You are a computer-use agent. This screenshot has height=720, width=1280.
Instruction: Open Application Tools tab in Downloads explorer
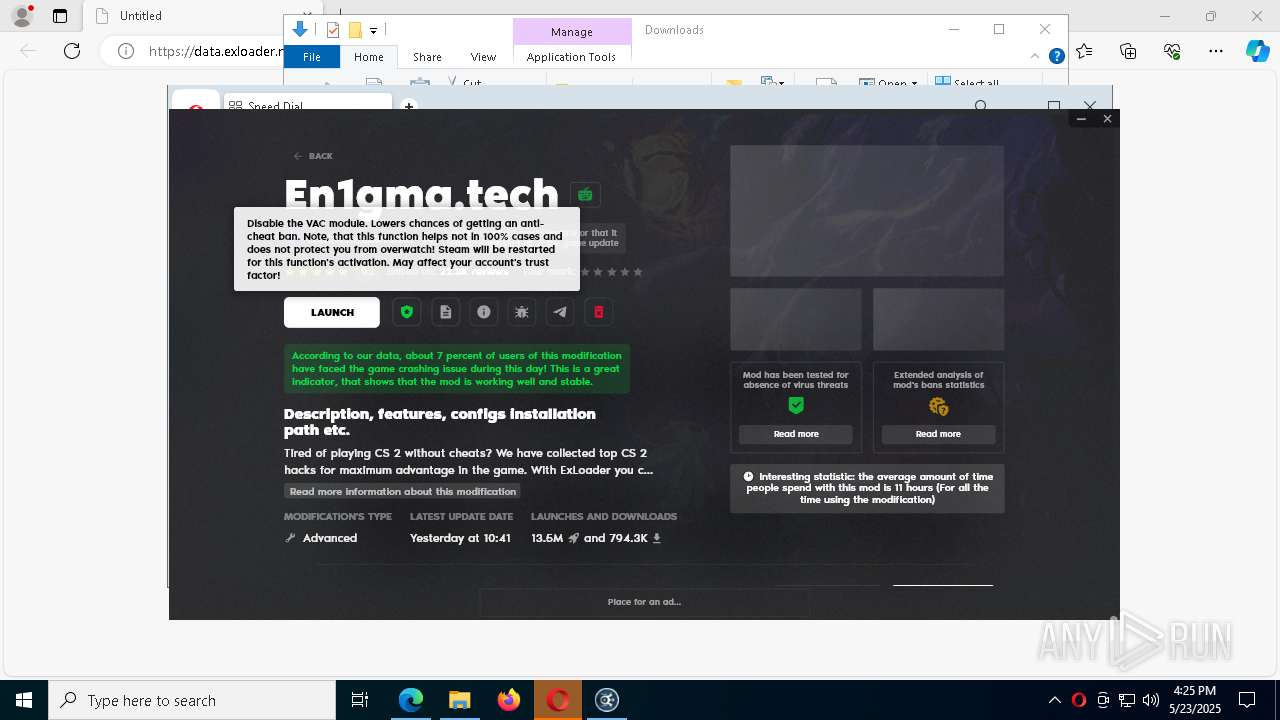[571, 57]
